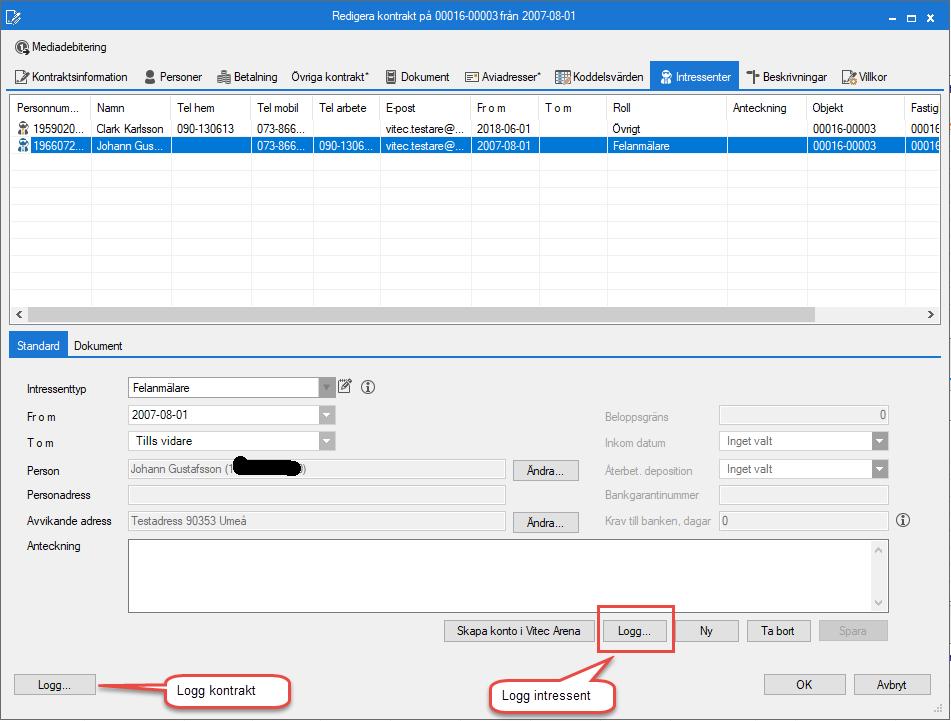Select the Clark Karlsson name cell
Image resolution: width=951 pixels, height=721 pixels.
point(131,129)
